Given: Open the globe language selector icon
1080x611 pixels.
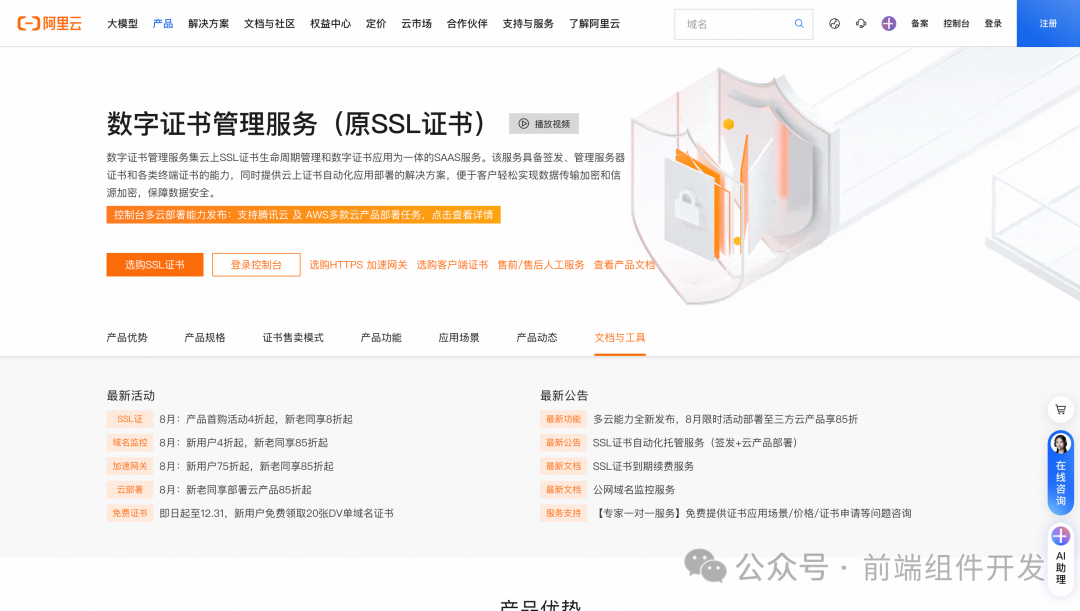Looking at the screenshot, I should click(x=835, y=22).
